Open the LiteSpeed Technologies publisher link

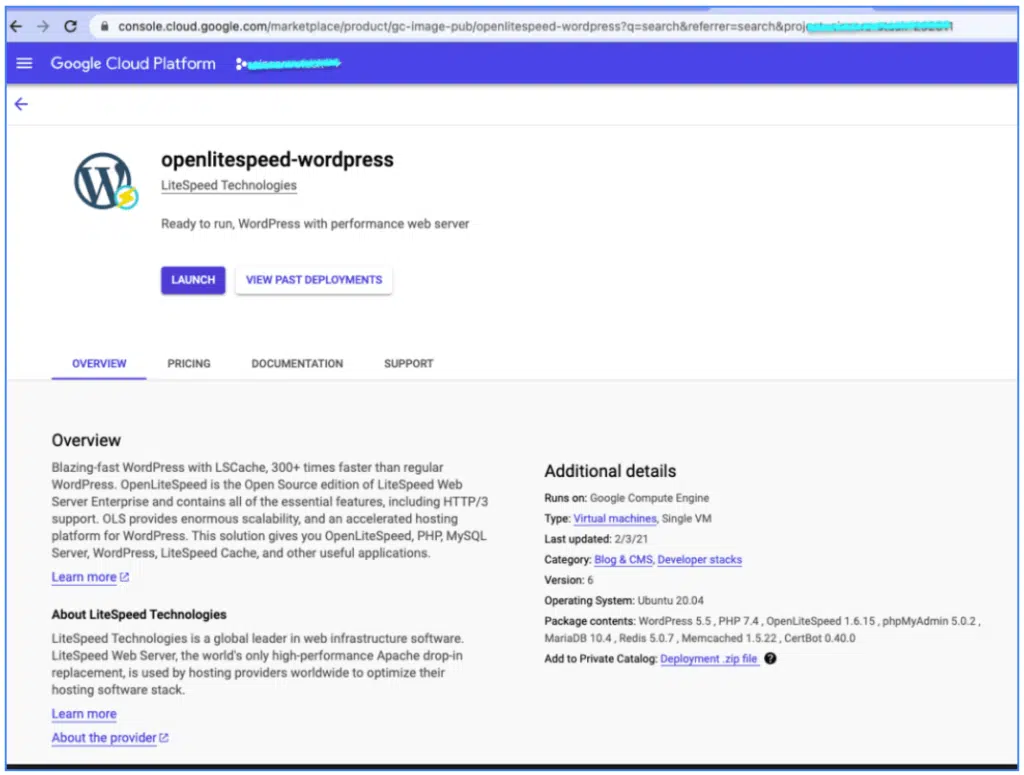click(x=229, y=185)
